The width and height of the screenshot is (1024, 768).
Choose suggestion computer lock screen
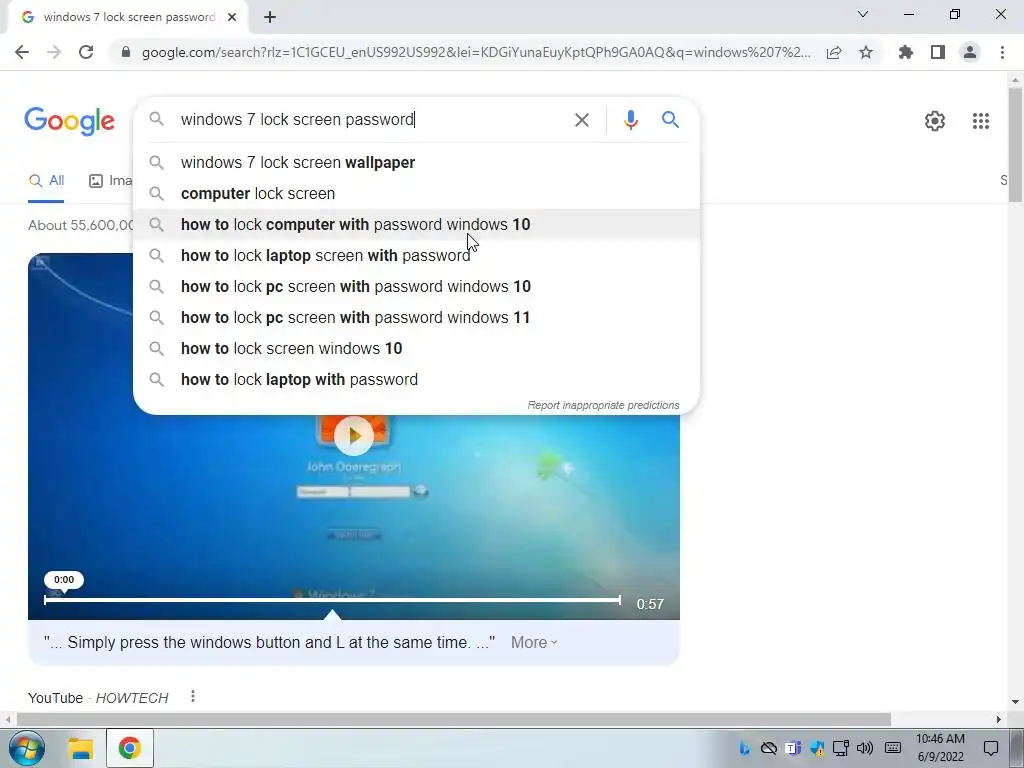[x=416, y=193]
